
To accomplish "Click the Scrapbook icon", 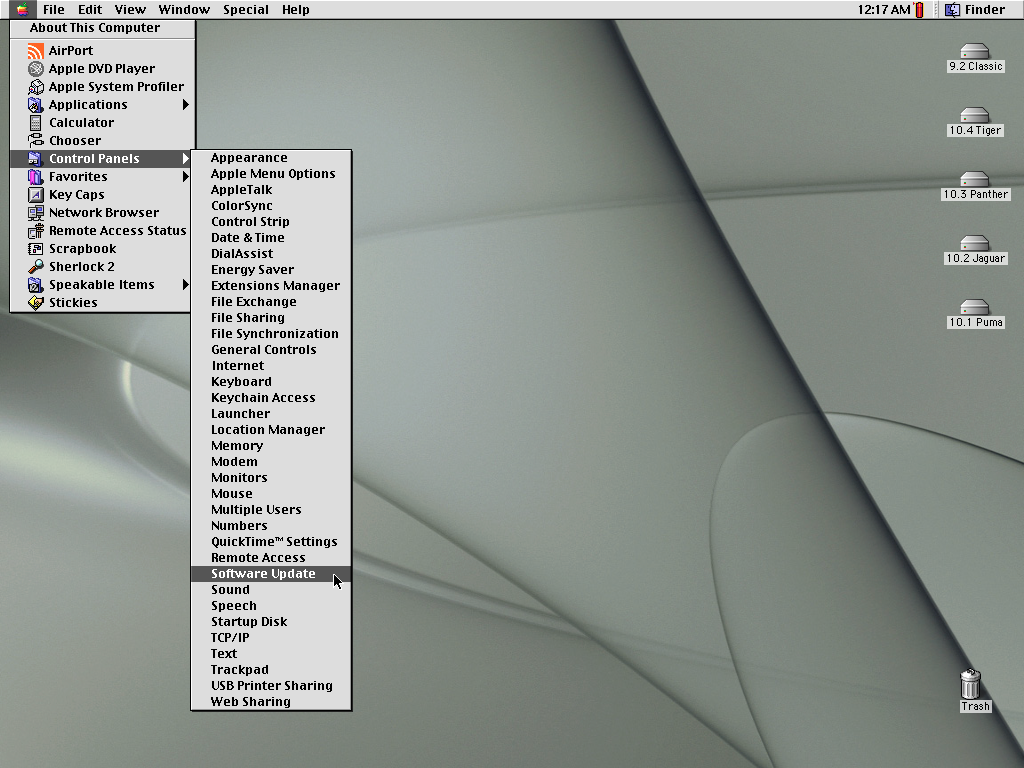I will click(x=35, y=249).
